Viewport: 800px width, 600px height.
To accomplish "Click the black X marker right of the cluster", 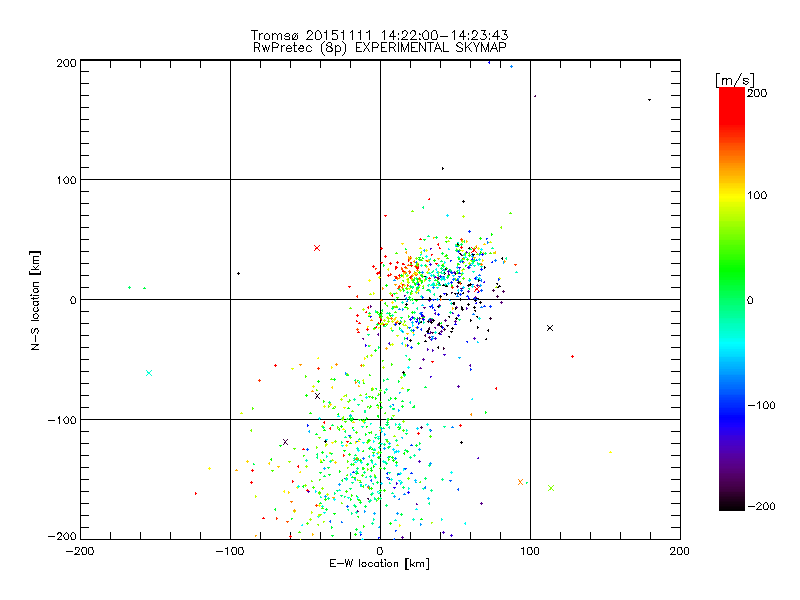I will coord(550,328).
